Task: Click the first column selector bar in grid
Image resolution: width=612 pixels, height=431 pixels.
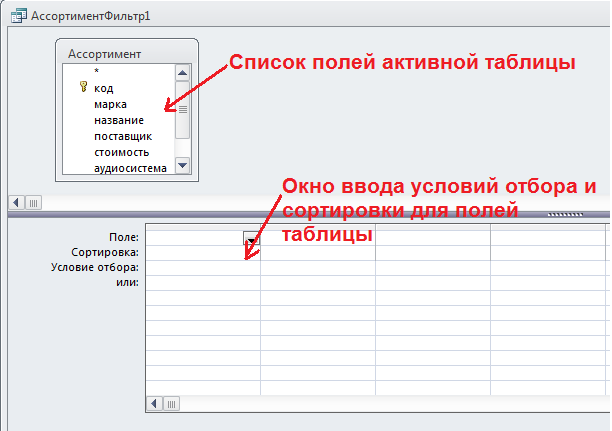Action: pos(203,227)
